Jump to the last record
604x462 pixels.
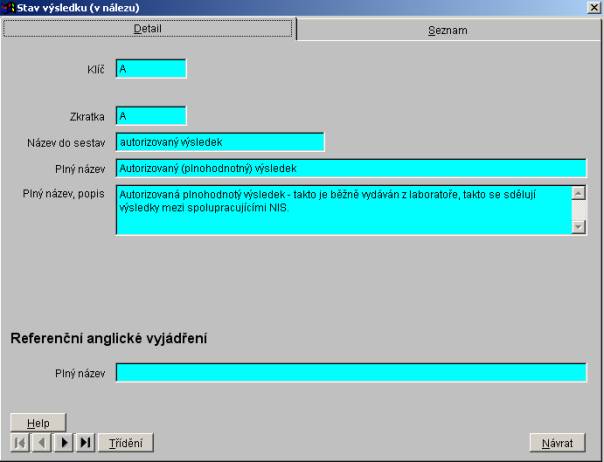point(85,442)
